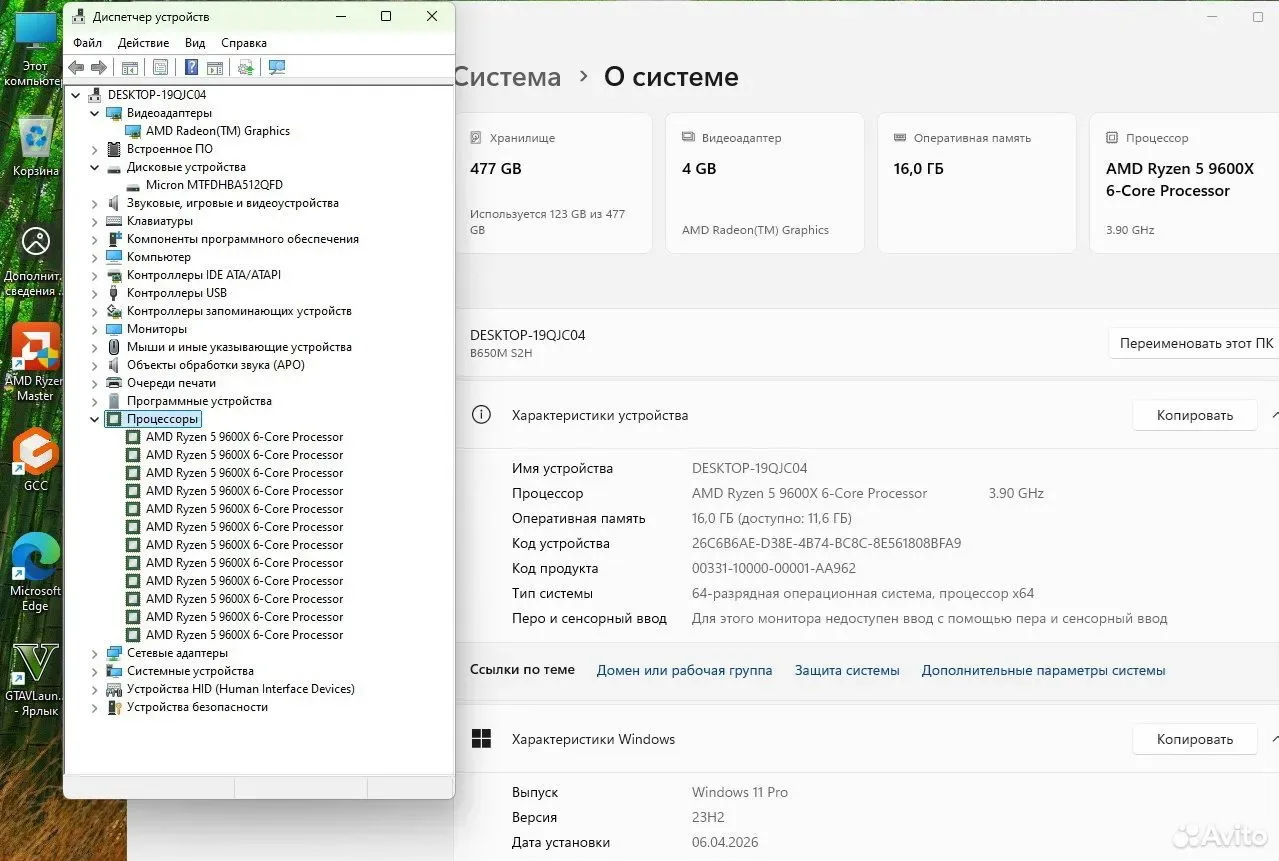
Task: Click the Мыши и иные указывающие устройства icon
Action: 114,347
